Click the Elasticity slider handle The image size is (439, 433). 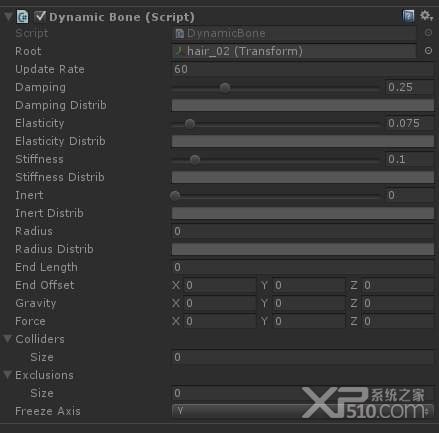(x=190, y=124)
